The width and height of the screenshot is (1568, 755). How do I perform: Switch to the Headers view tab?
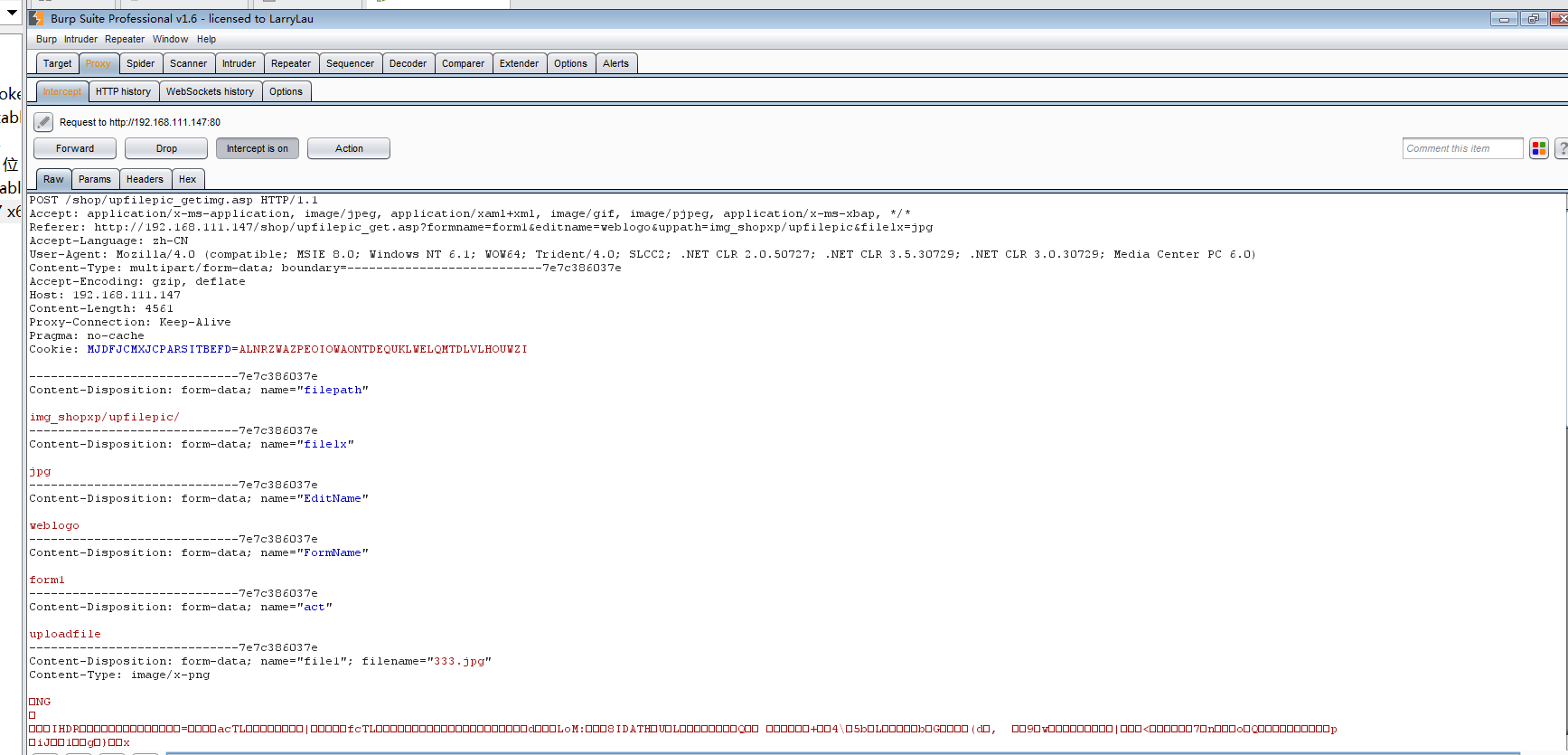click(x=145, y=179)
